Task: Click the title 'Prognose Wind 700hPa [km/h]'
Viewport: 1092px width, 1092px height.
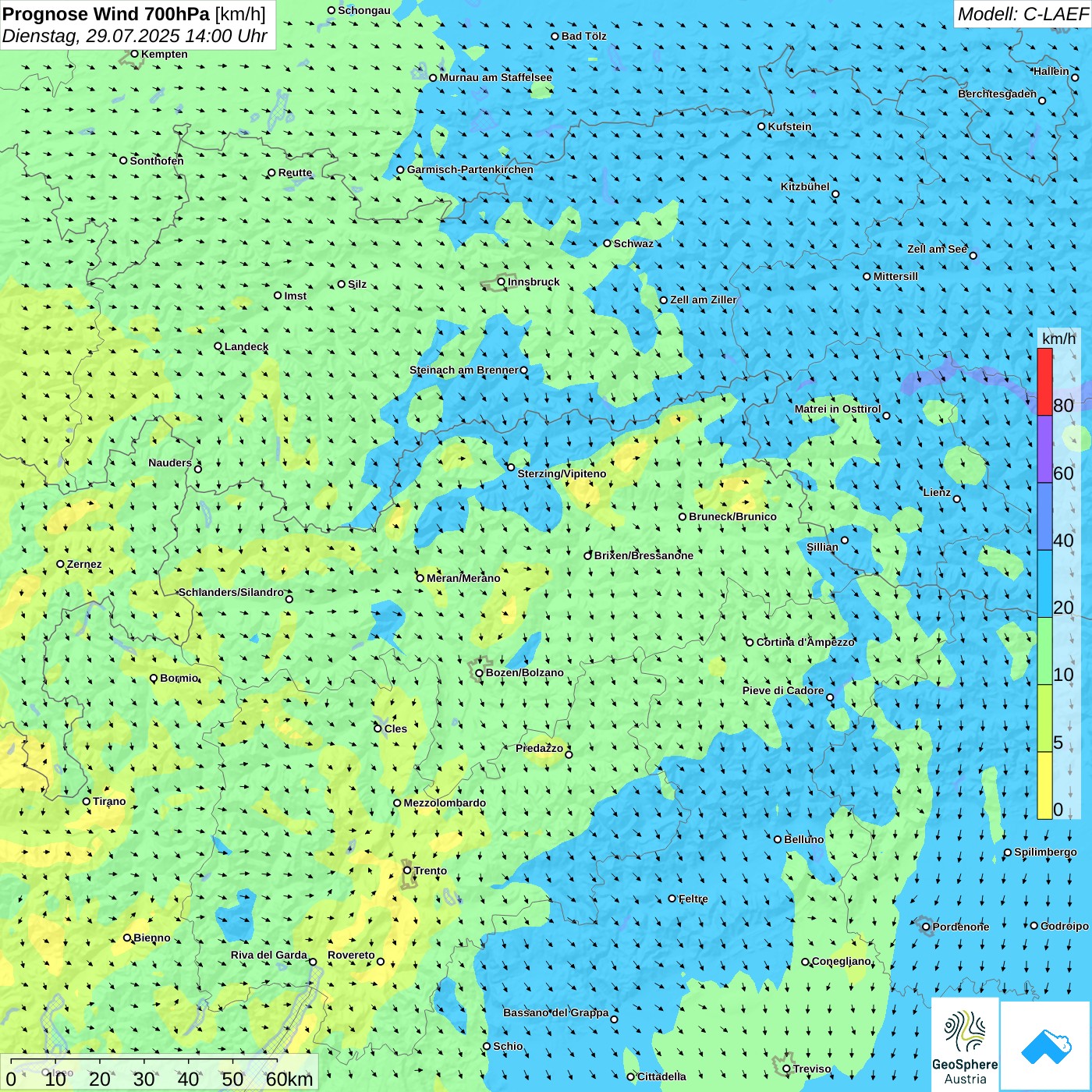Action: [x=134, y=14]
